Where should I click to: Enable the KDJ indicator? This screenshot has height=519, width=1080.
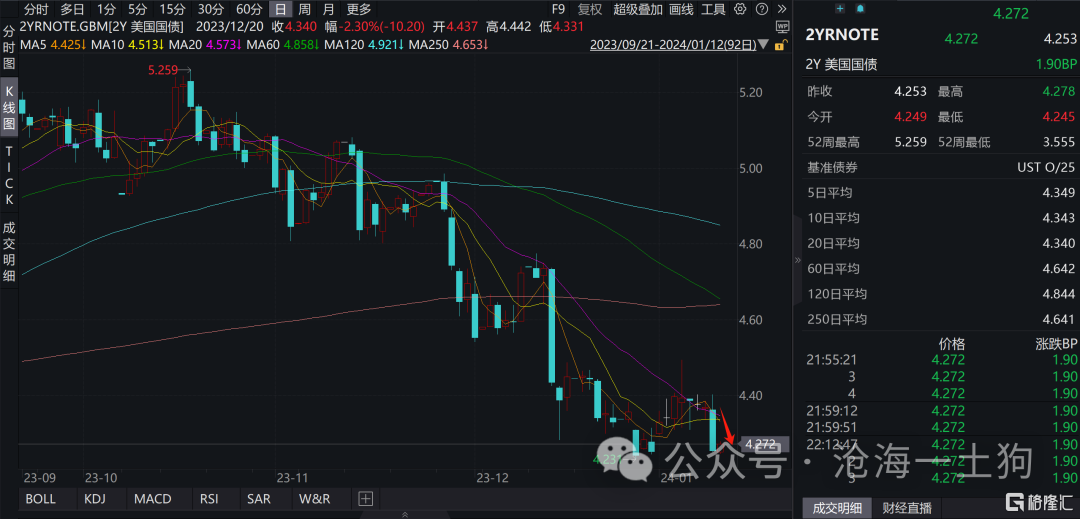pos(94,498)
